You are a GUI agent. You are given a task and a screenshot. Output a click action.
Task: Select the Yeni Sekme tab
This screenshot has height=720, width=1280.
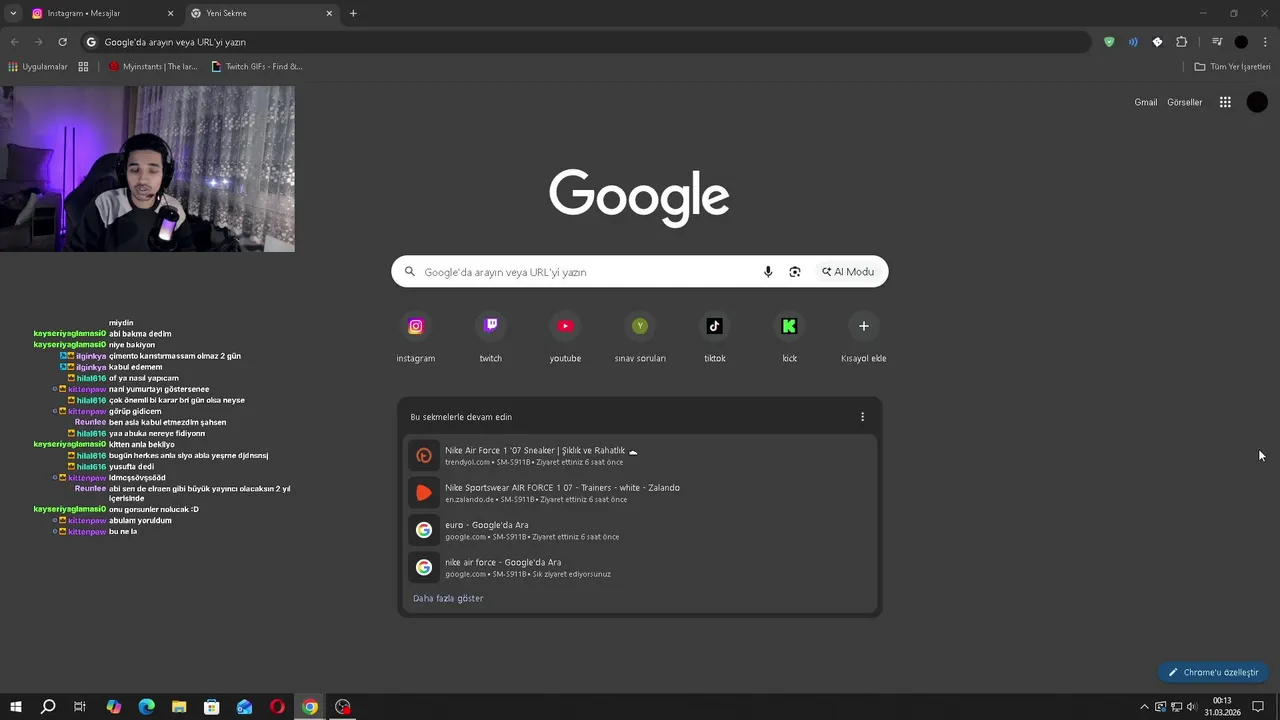[x=262, y=13]
